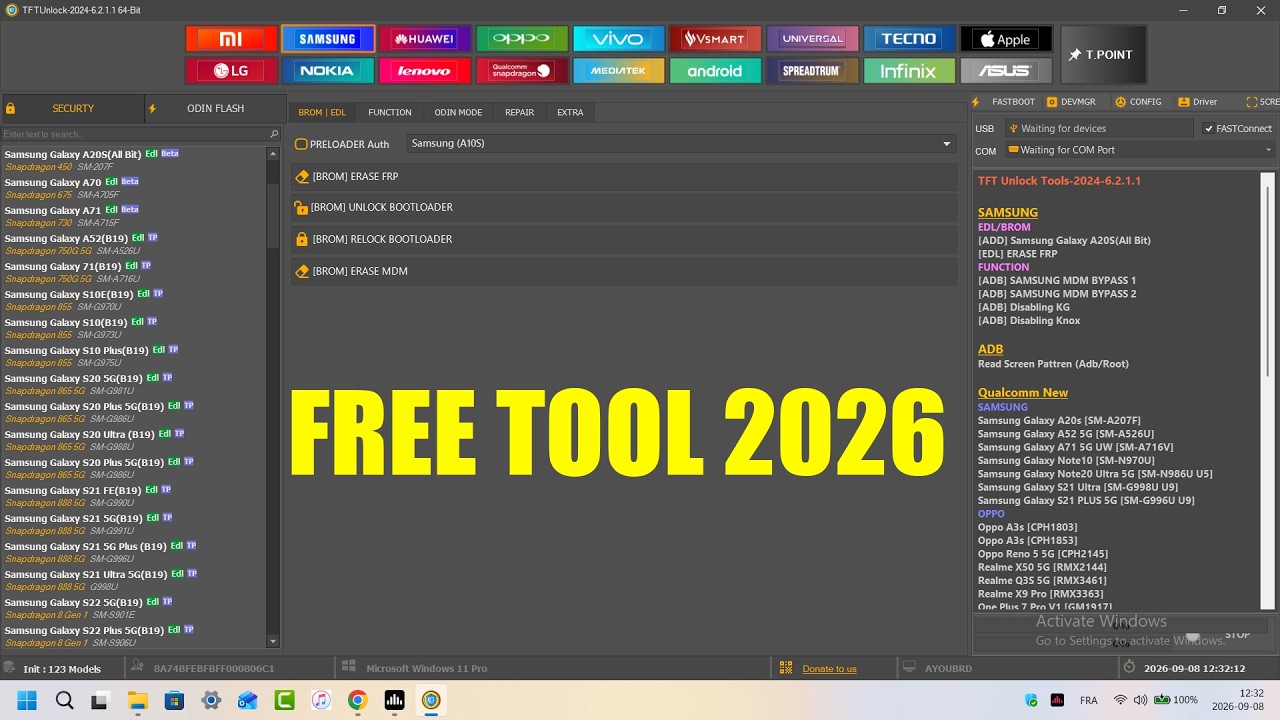
Task: Click the search magnifier icon in model list
Action: [x=274, y=134]
